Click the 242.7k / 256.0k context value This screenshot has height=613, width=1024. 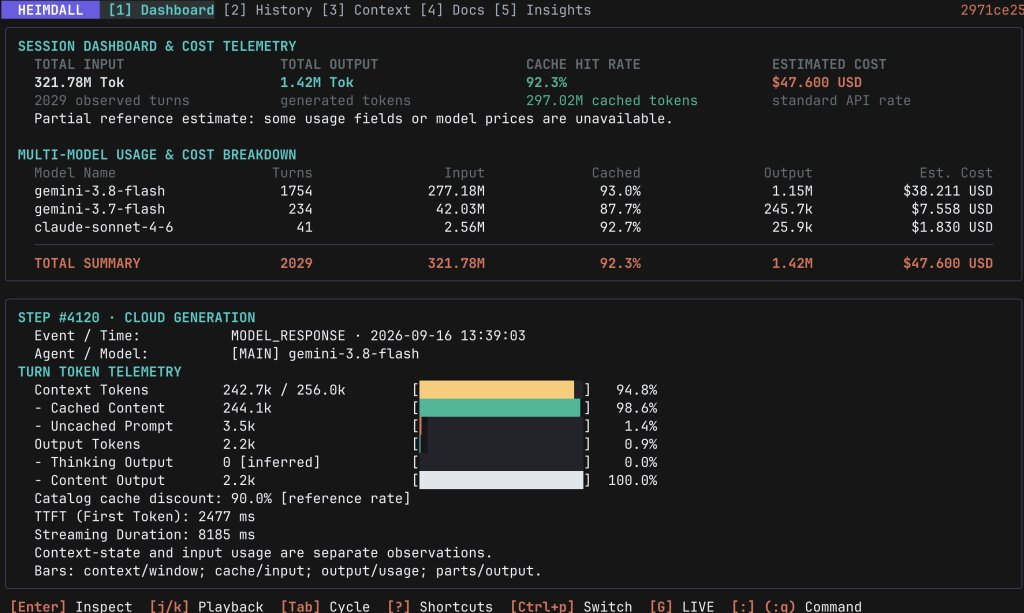click(284, 390)
